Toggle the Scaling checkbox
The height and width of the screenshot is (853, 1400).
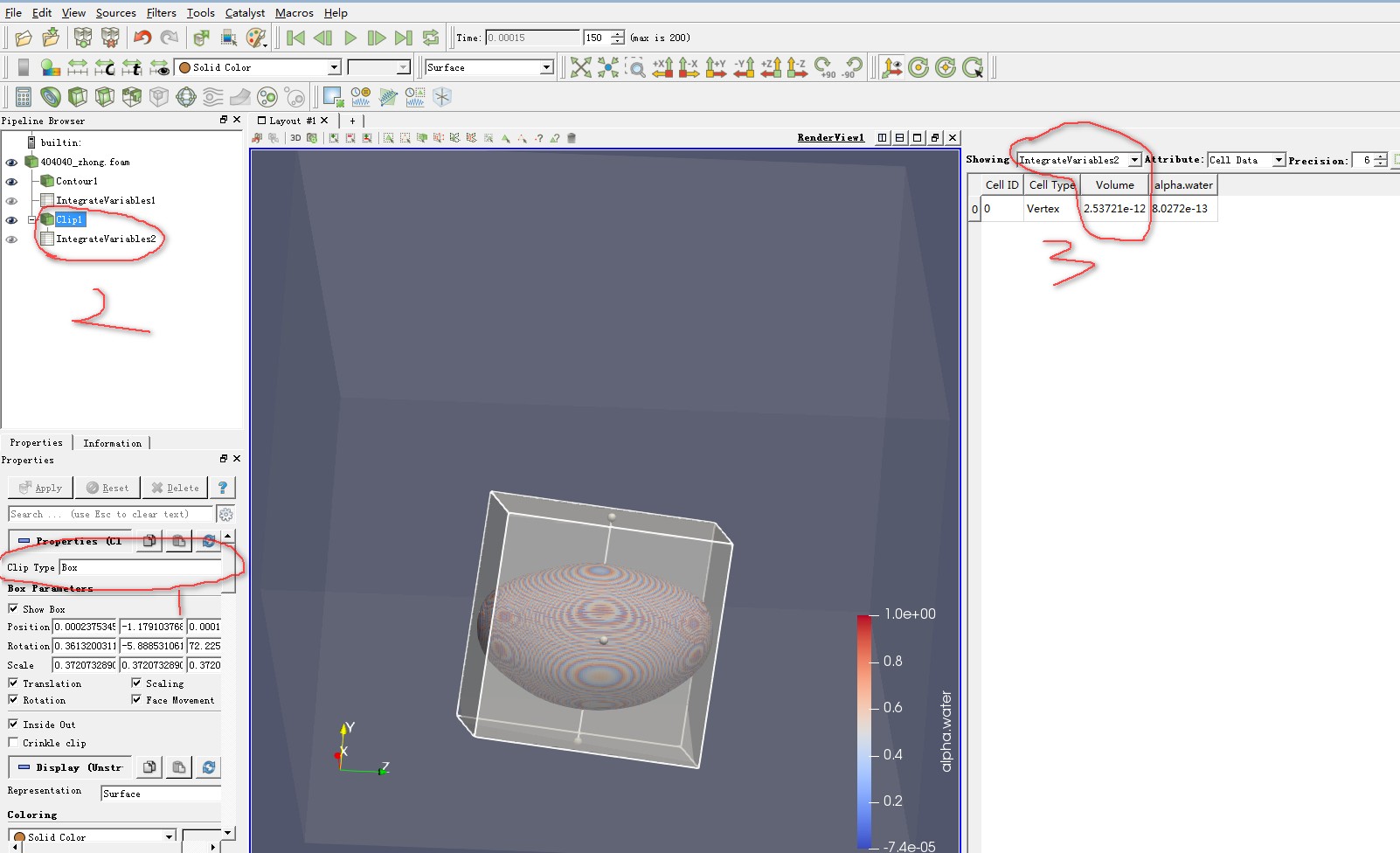[x=136, y=683]
